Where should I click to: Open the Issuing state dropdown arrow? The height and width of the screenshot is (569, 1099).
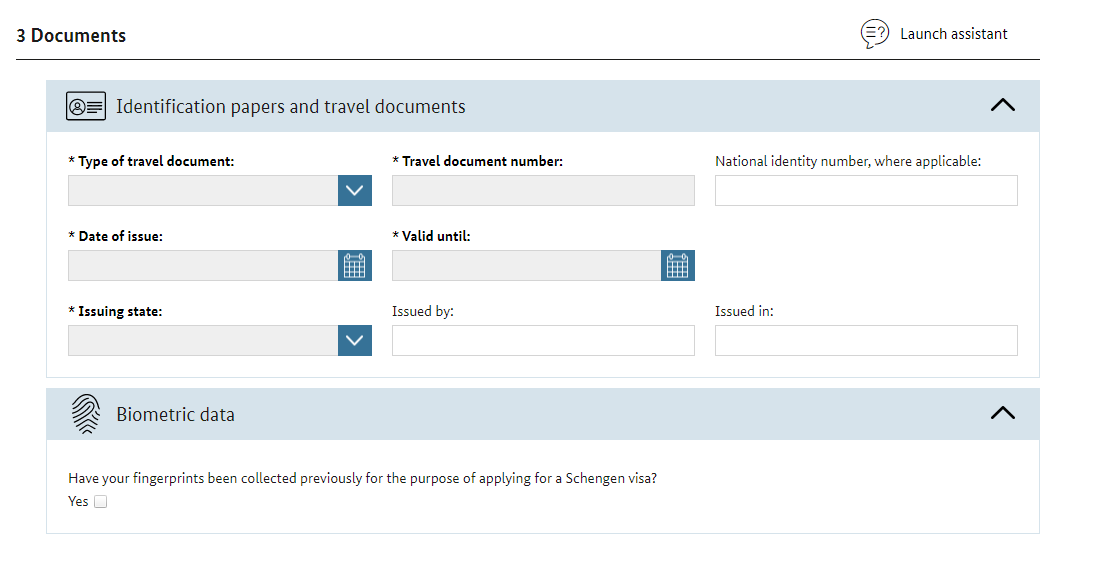point(355,341)
